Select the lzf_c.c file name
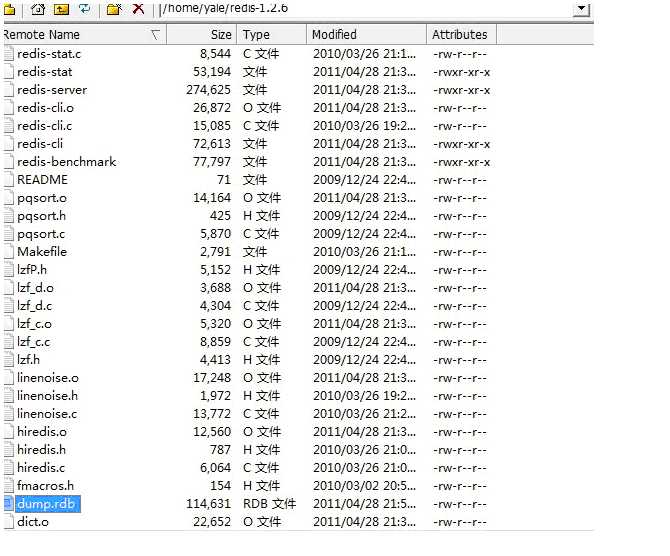 click(x=34, y=342)
